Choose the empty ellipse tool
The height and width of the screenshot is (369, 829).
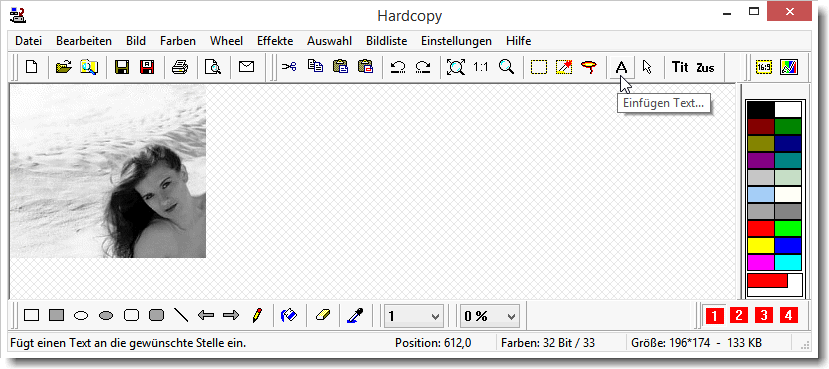point(81,316)
